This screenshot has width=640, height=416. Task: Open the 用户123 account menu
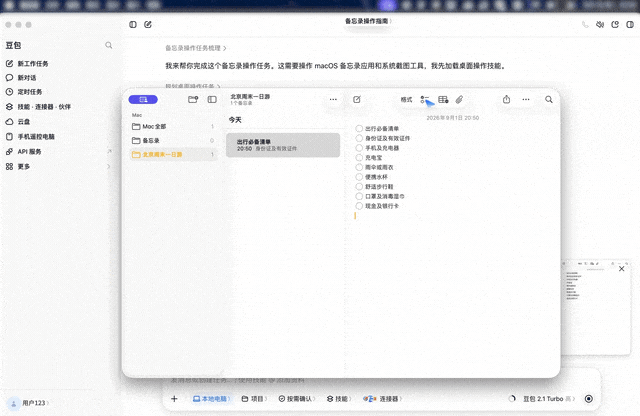[x=29, y=403]
